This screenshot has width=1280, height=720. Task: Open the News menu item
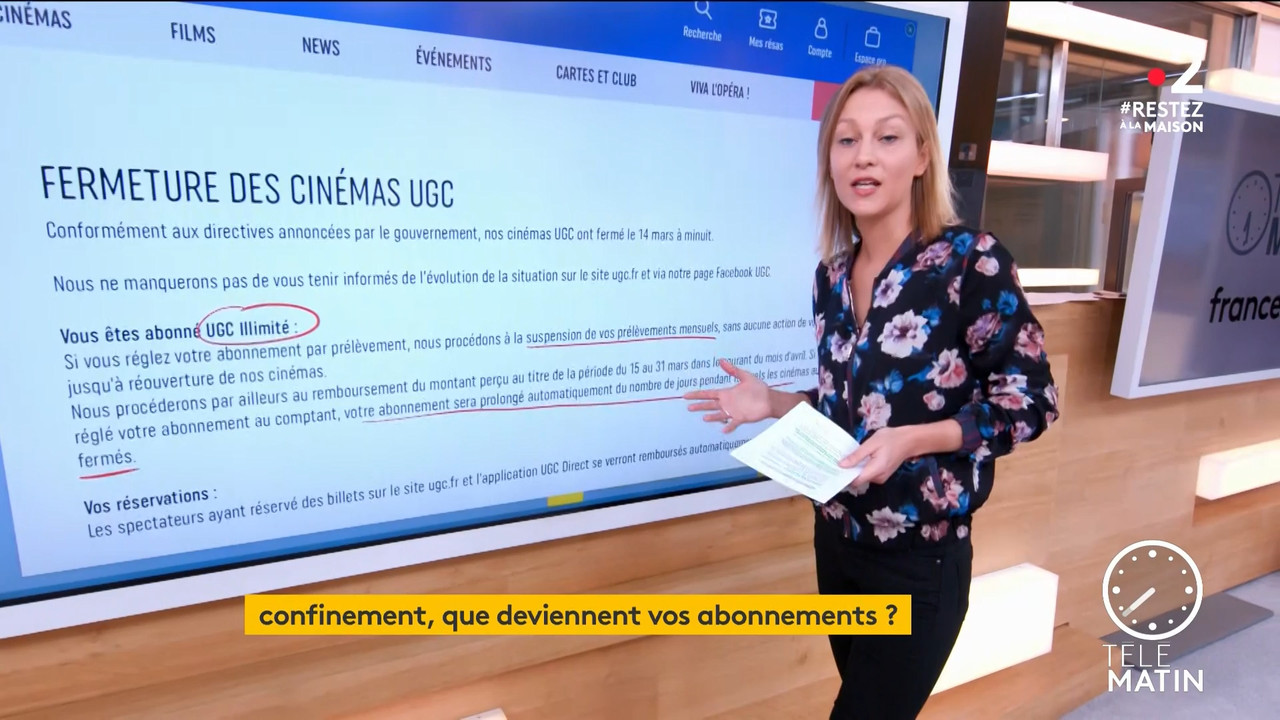click(321, 46)
